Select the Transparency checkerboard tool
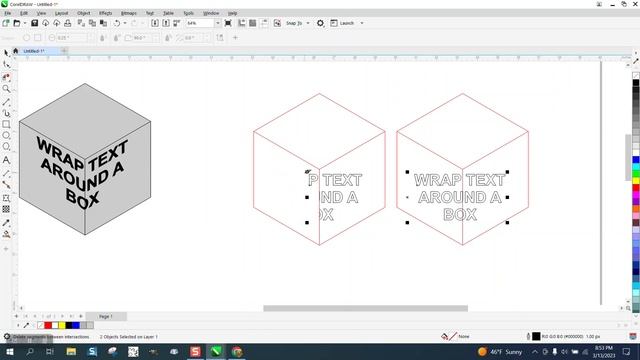640x360 pixels. click(6, 209)
